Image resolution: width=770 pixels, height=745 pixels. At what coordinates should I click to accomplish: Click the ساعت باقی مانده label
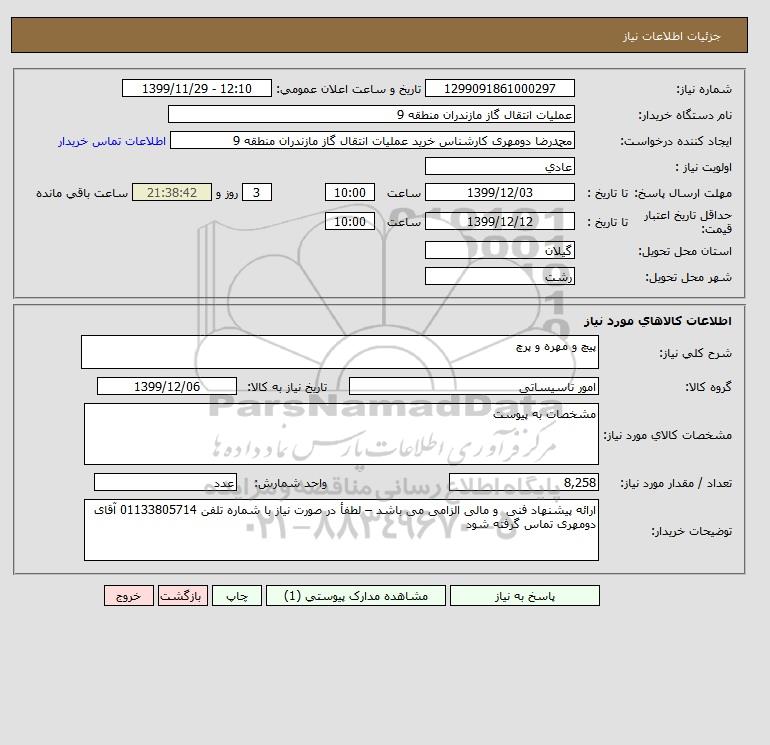[82, 193]
